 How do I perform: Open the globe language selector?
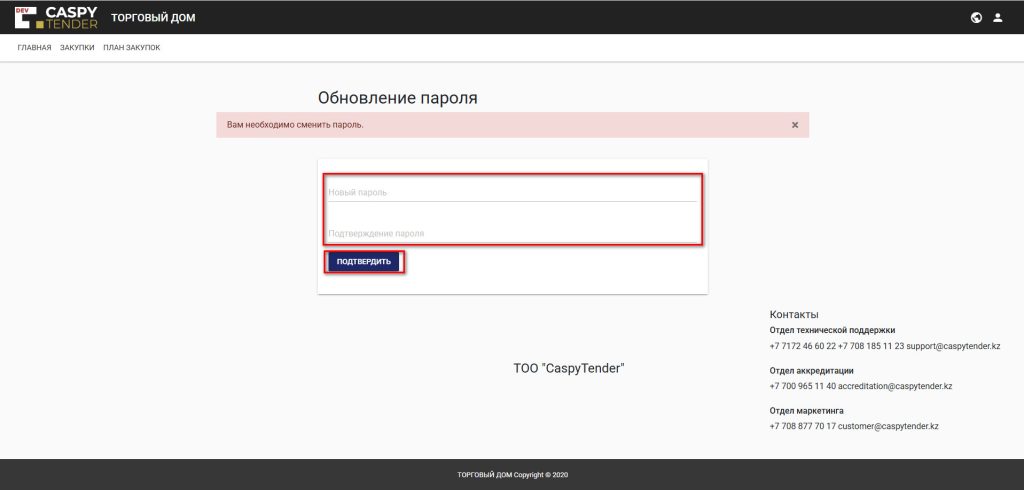[x=976, y=18]
